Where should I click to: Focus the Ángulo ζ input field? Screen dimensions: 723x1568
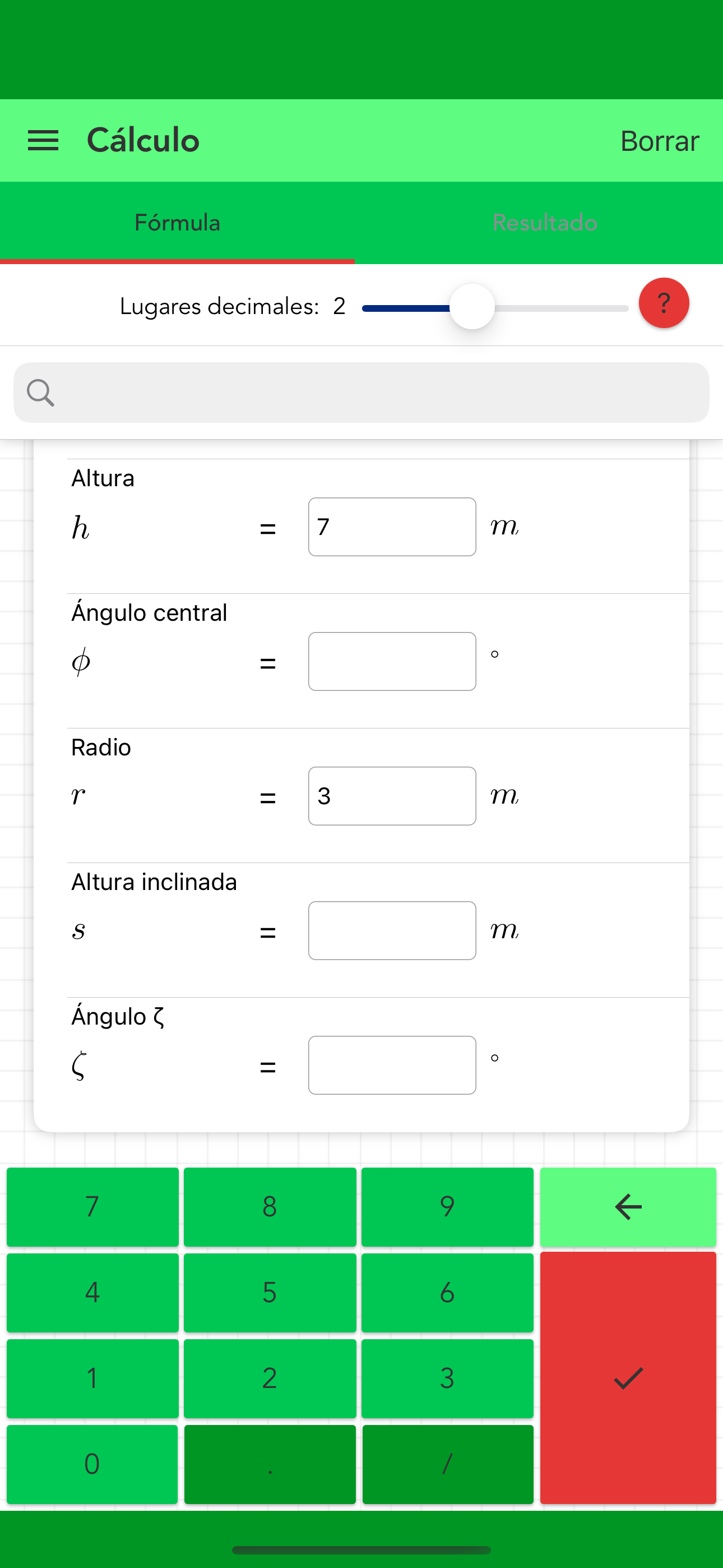click(x=392, y=1064)
